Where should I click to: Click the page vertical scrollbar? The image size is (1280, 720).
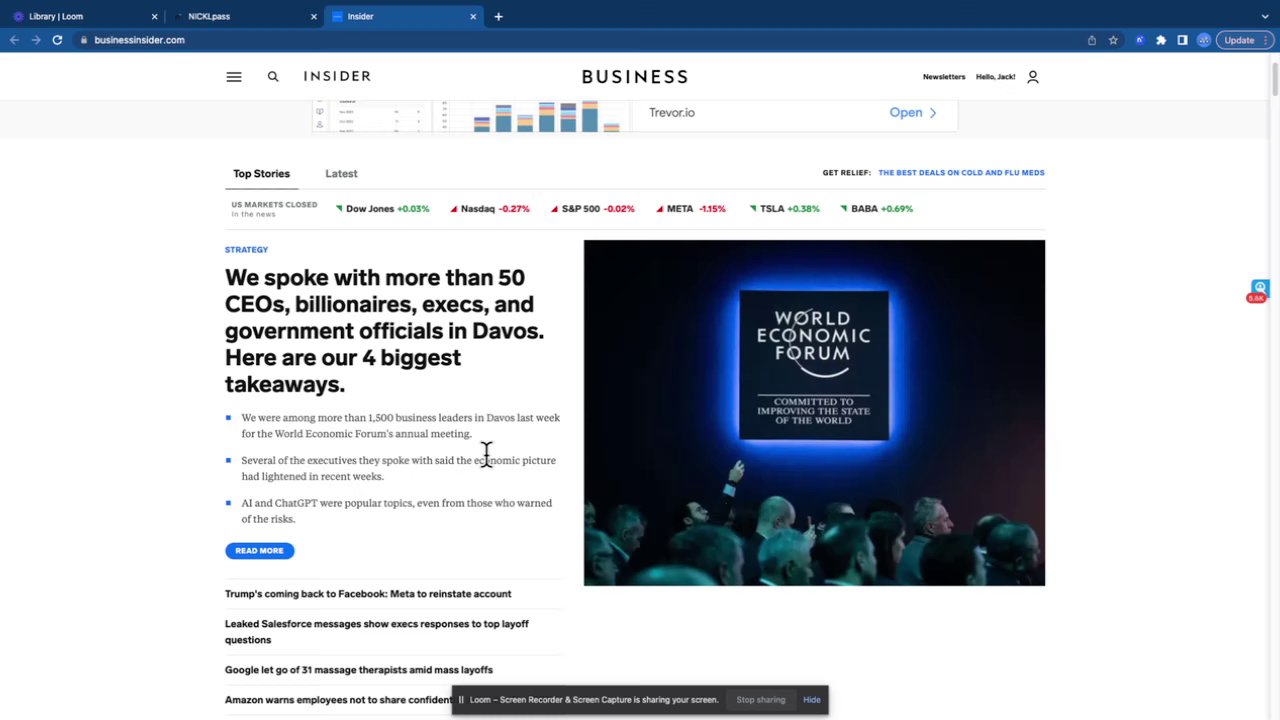(x=1274, y=80)
